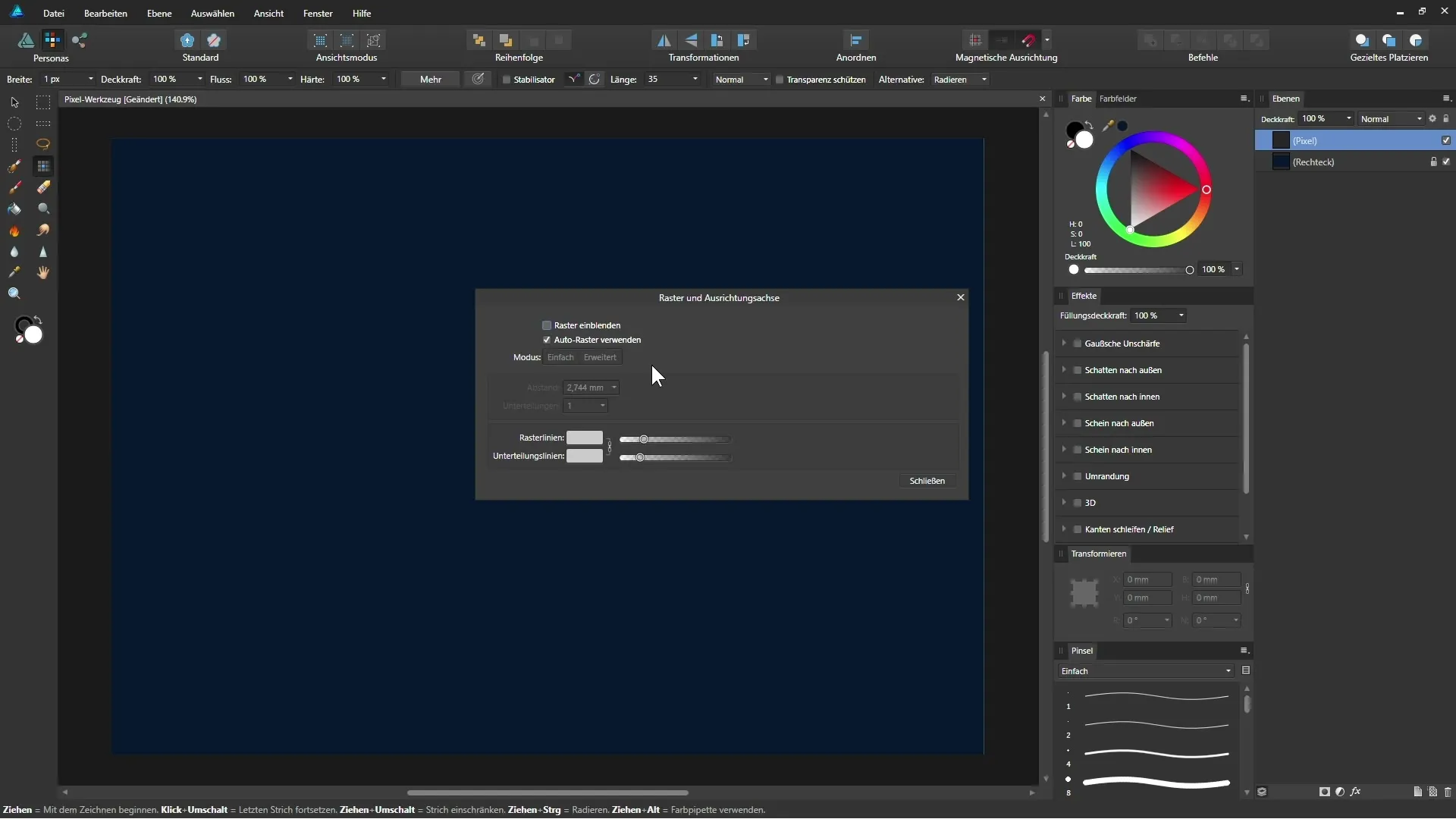Select the rectangular marquee selection tool
The width and height of the screenshot is (1456, 819).
point(43,102)
